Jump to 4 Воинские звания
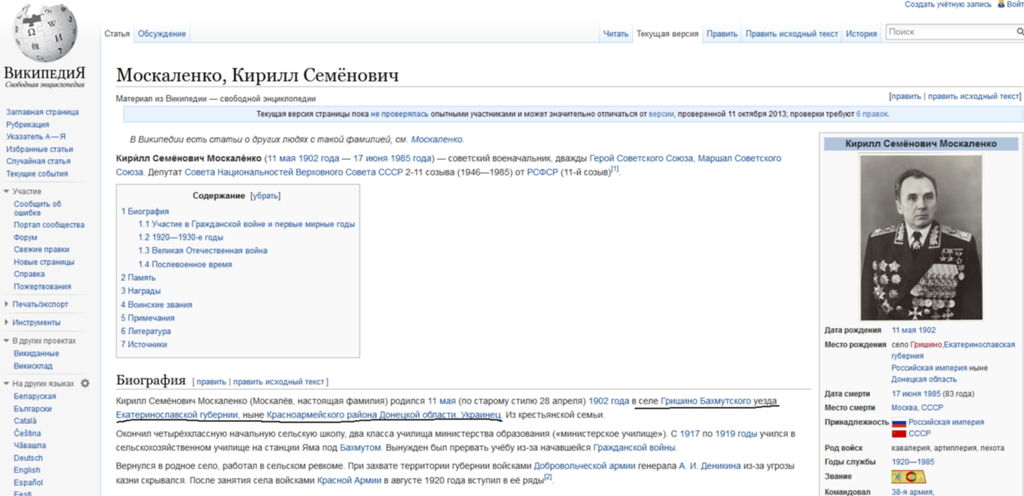Image resolution: width=1024 pixels, height=496 pixels. click(156, 305)
